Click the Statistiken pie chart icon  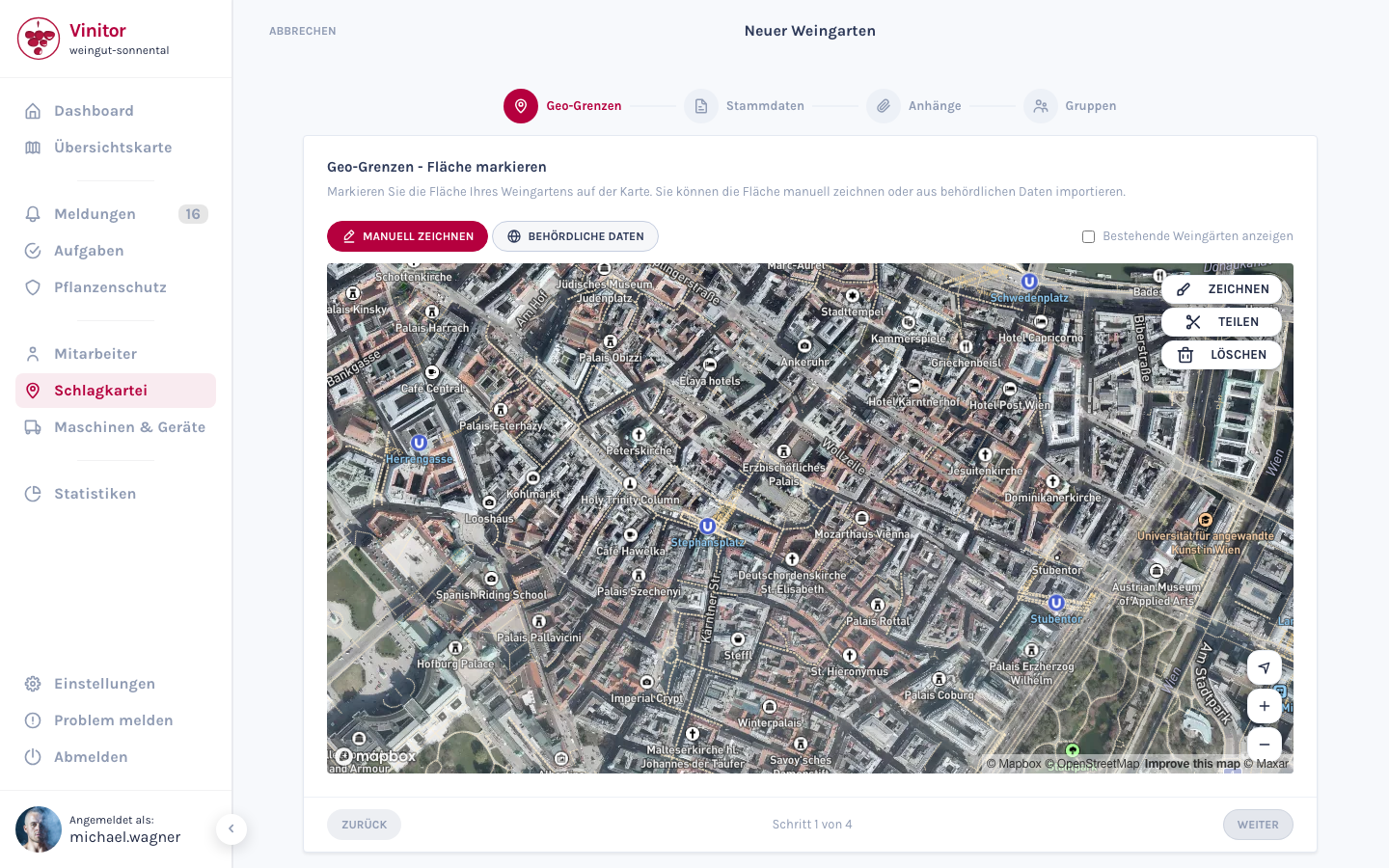33,494
